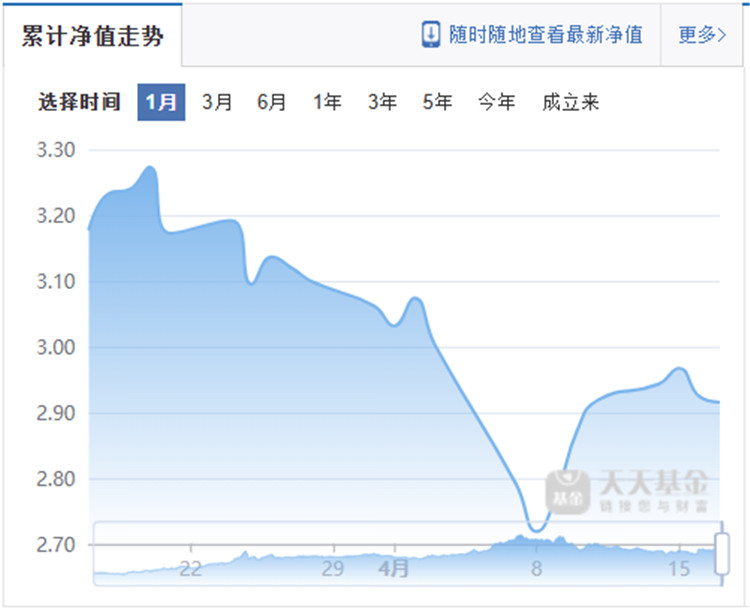Click the mobile download icon
Image resolution: width=750 pixels, height=615 pixels.
430,34
